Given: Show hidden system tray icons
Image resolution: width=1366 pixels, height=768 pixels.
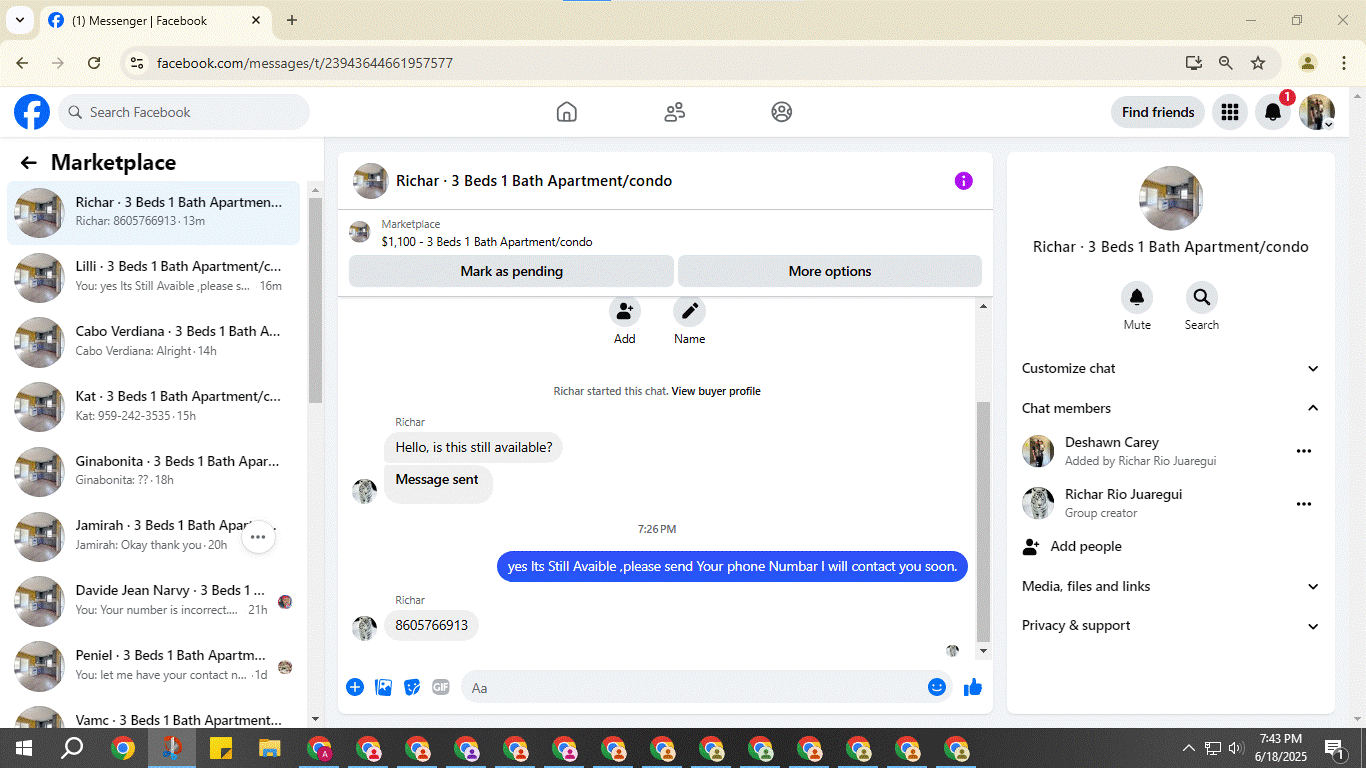Looking at the screenshot, I should pyautogui.click(x=1188, y=748).
